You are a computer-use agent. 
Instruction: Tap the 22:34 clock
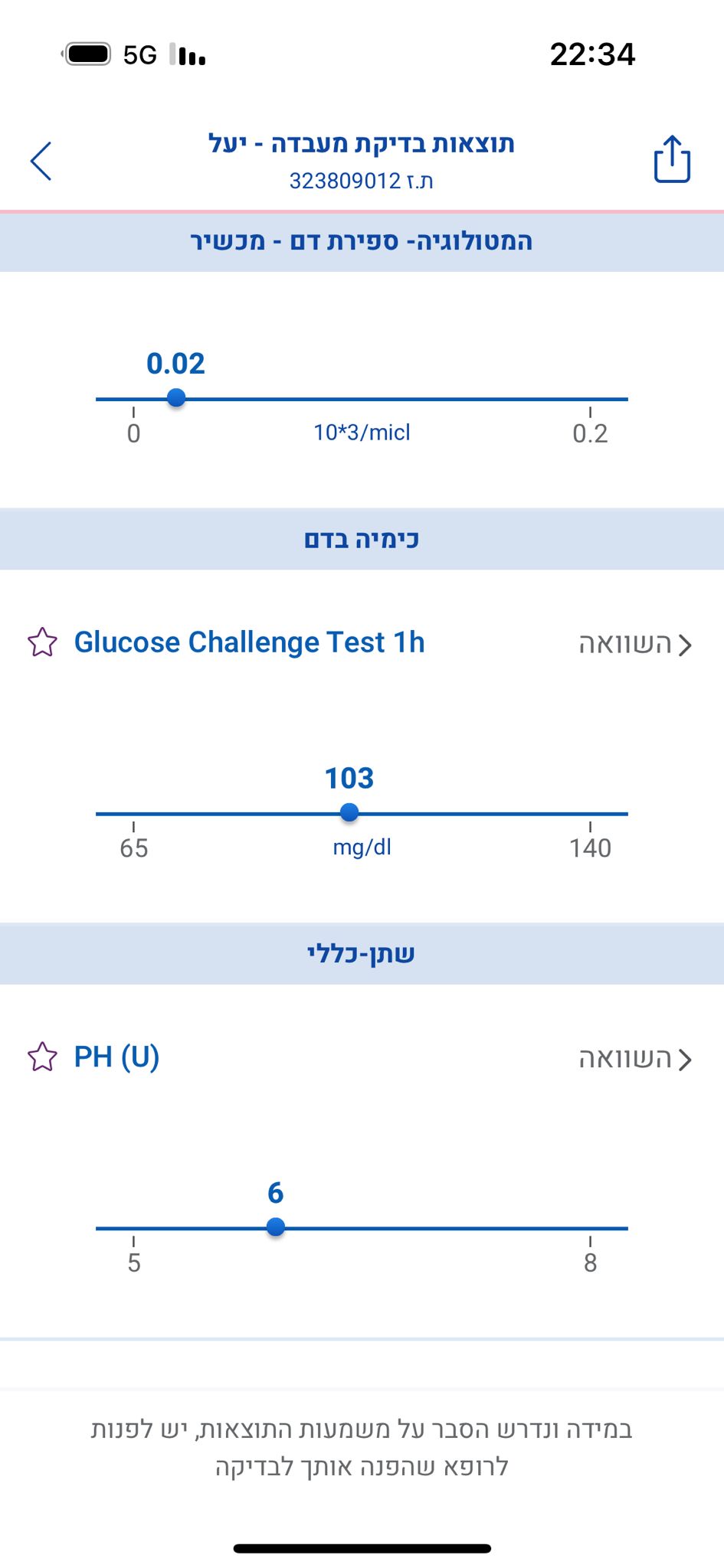[592, 54]
